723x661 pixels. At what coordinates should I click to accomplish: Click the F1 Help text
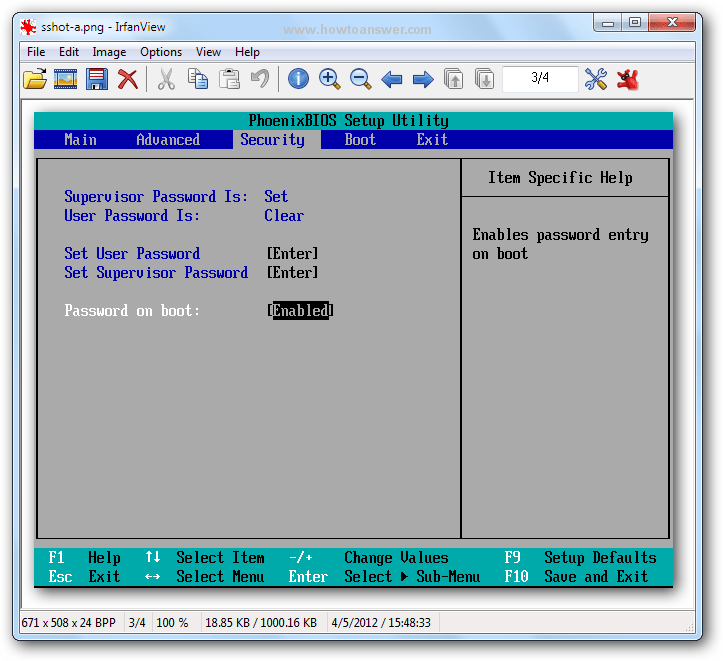tap(85, 557)
